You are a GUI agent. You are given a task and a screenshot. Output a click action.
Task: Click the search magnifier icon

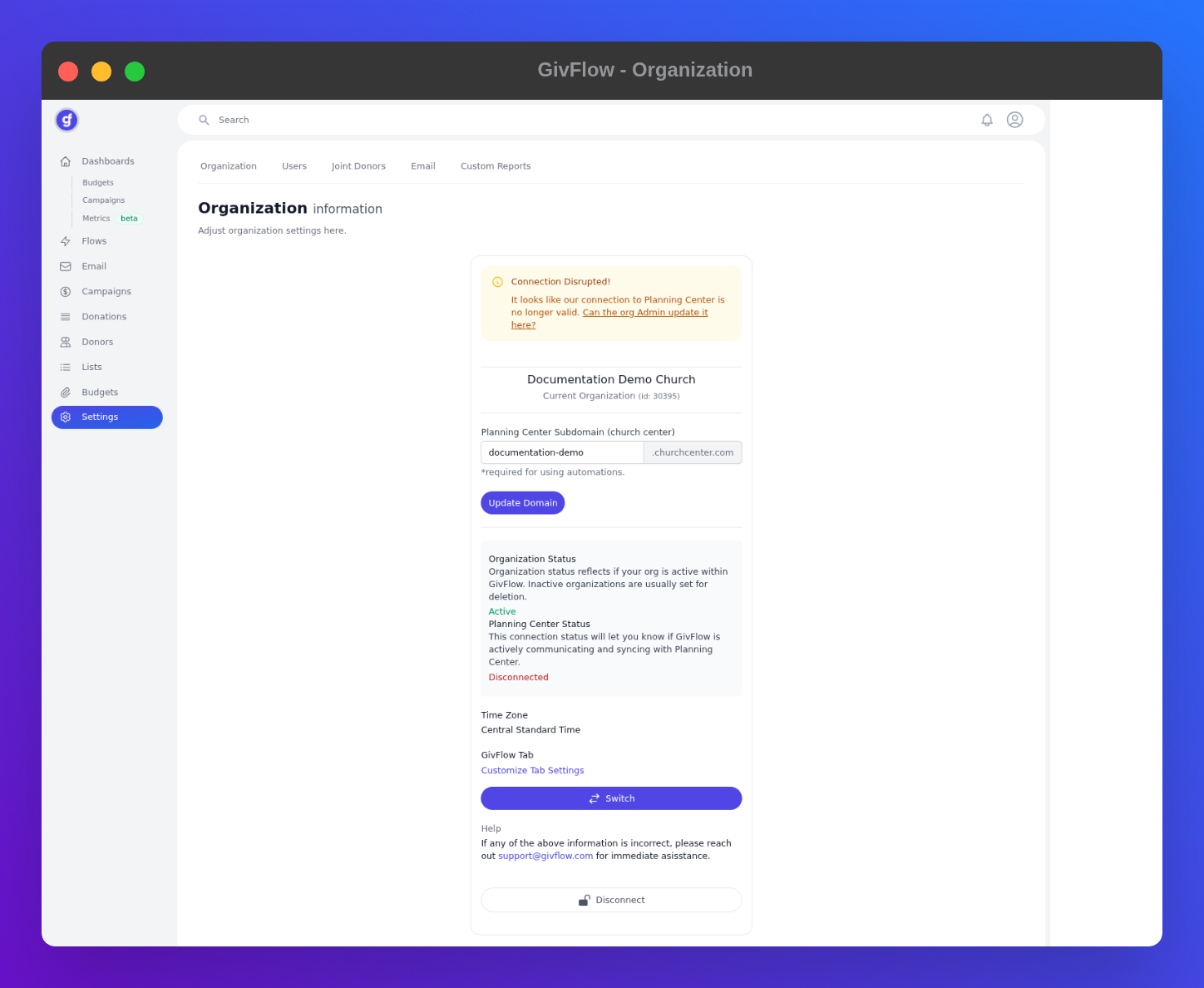204,121
